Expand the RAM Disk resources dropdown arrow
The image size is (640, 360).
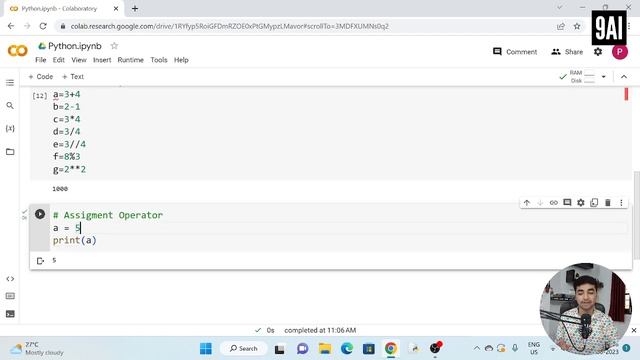(x=603, y=77)
